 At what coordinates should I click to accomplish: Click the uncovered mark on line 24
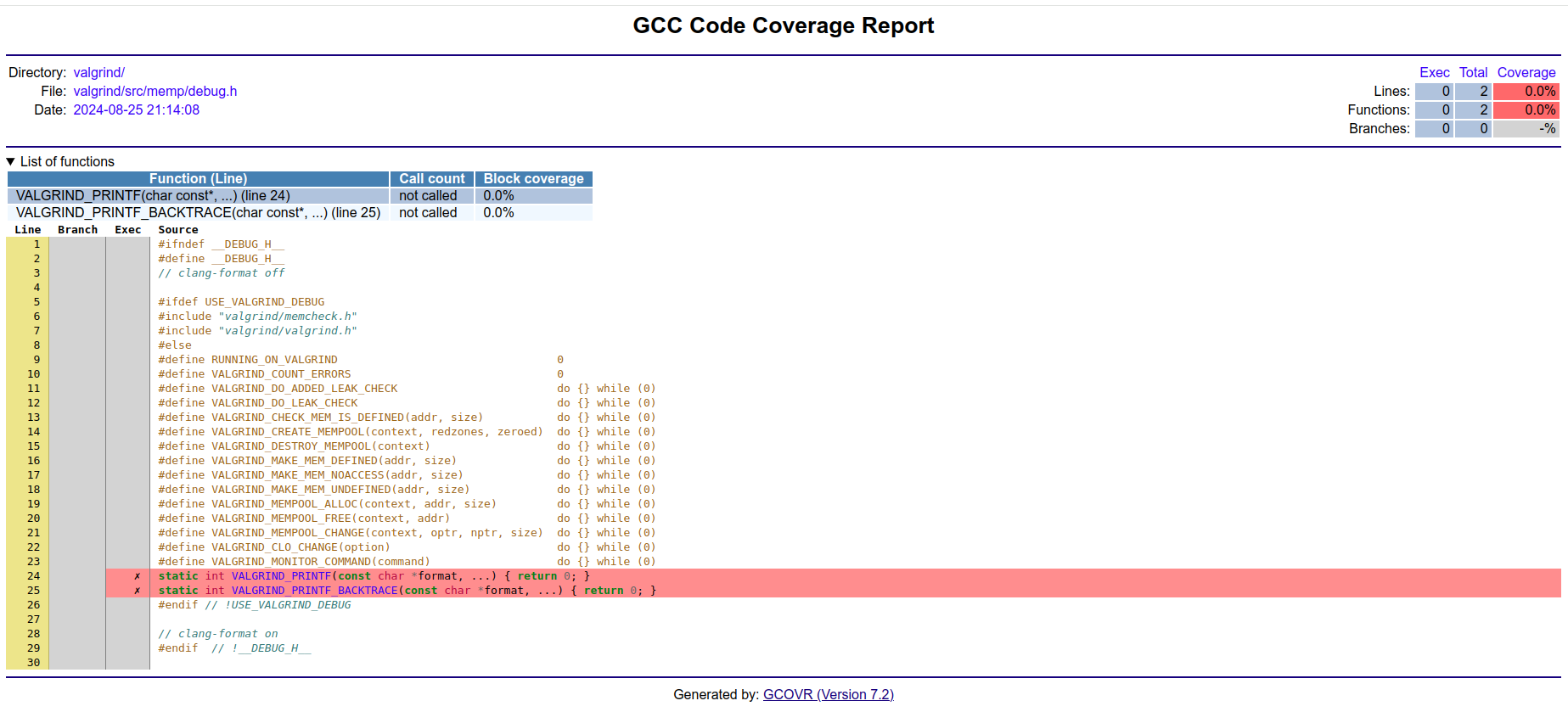point(137,576)
